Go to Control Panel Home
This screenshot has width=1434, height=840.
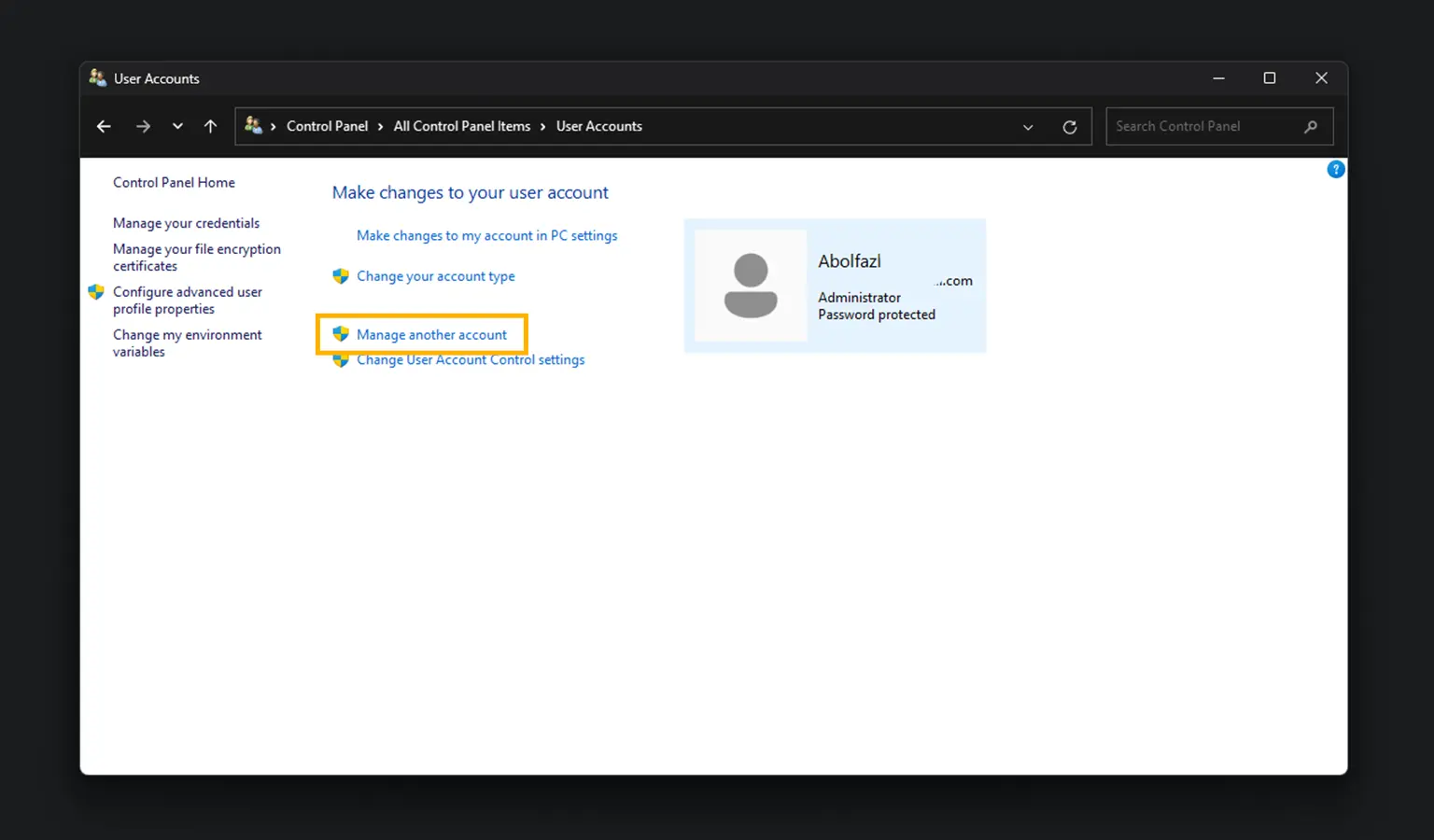[174, 183]
